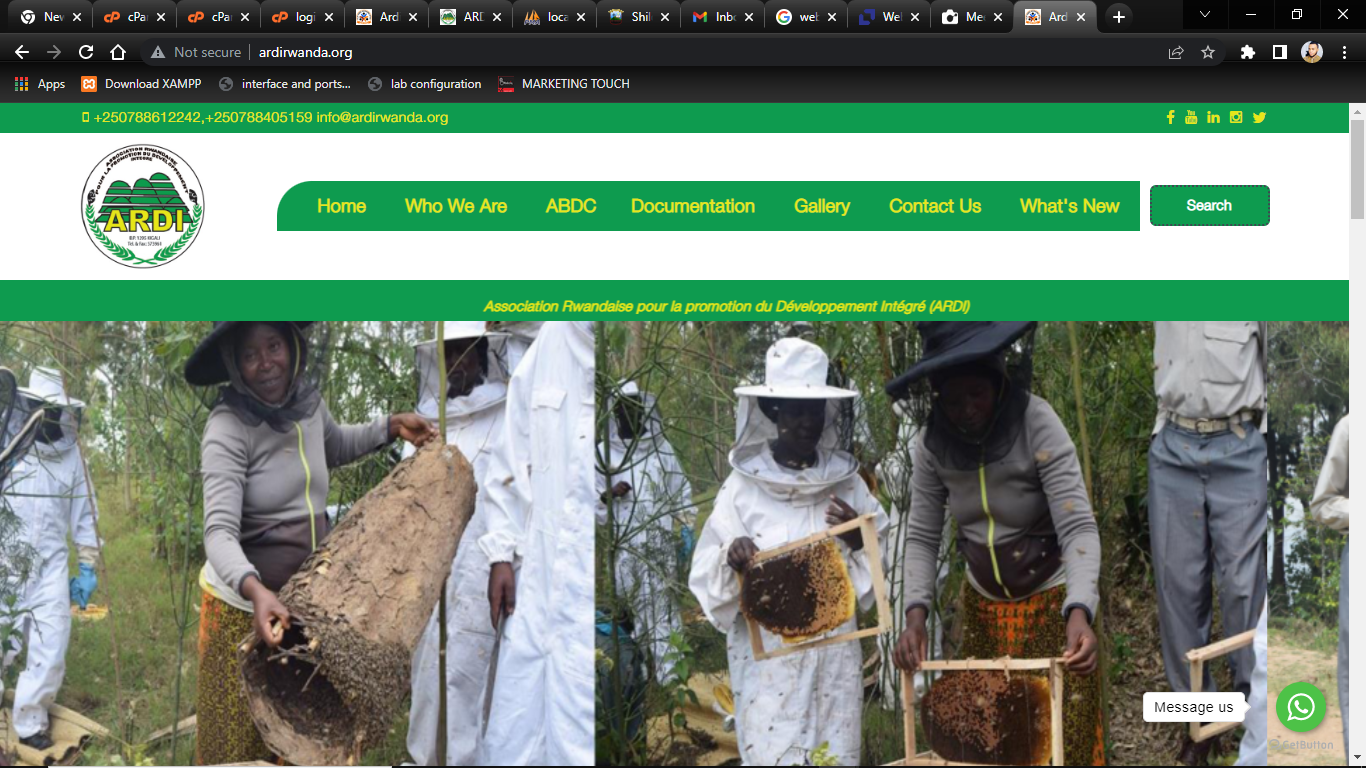Click the LinkedIn icon in the top bar
This screenshot has height=768, width=1366.
pos(1213,117)
